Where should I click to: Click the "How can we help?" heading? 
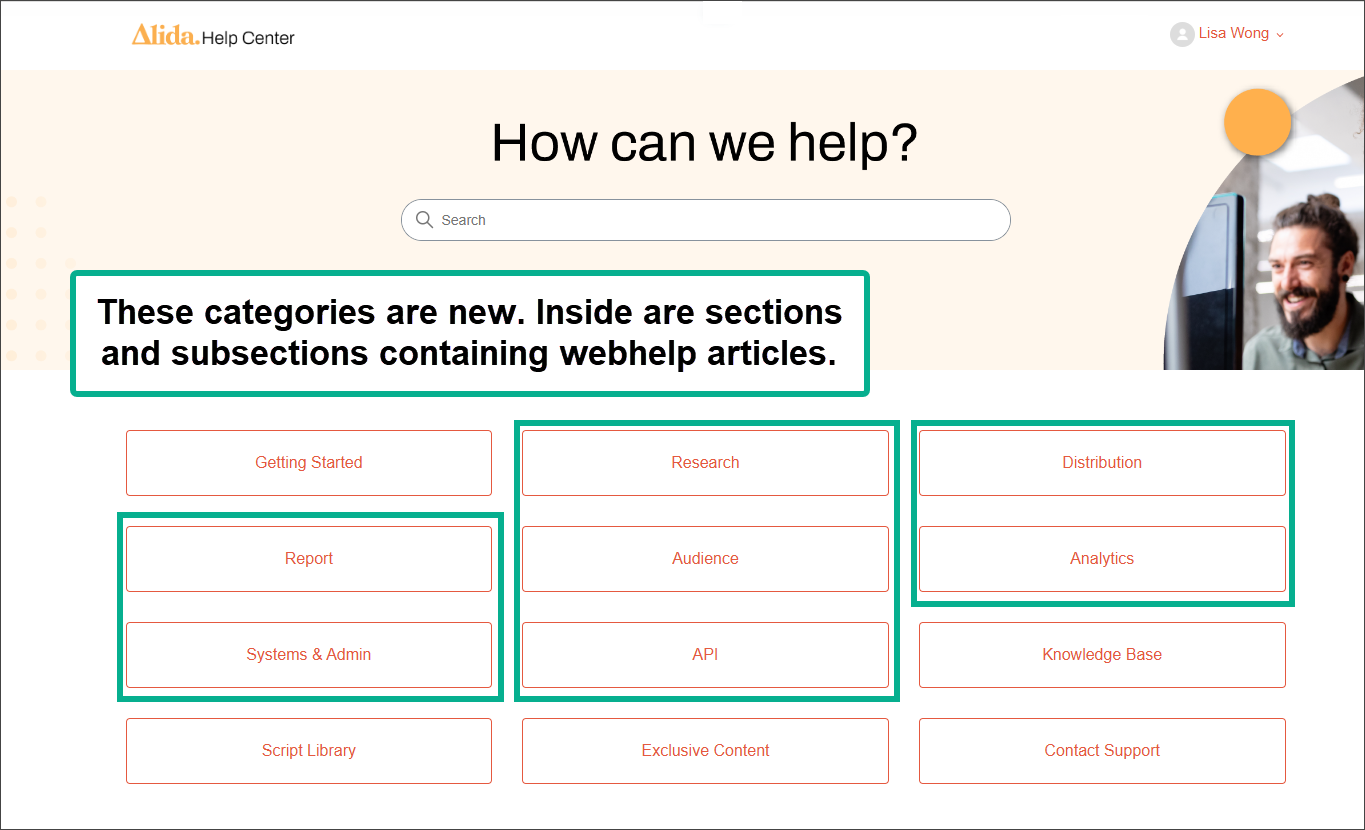[704, 143]
